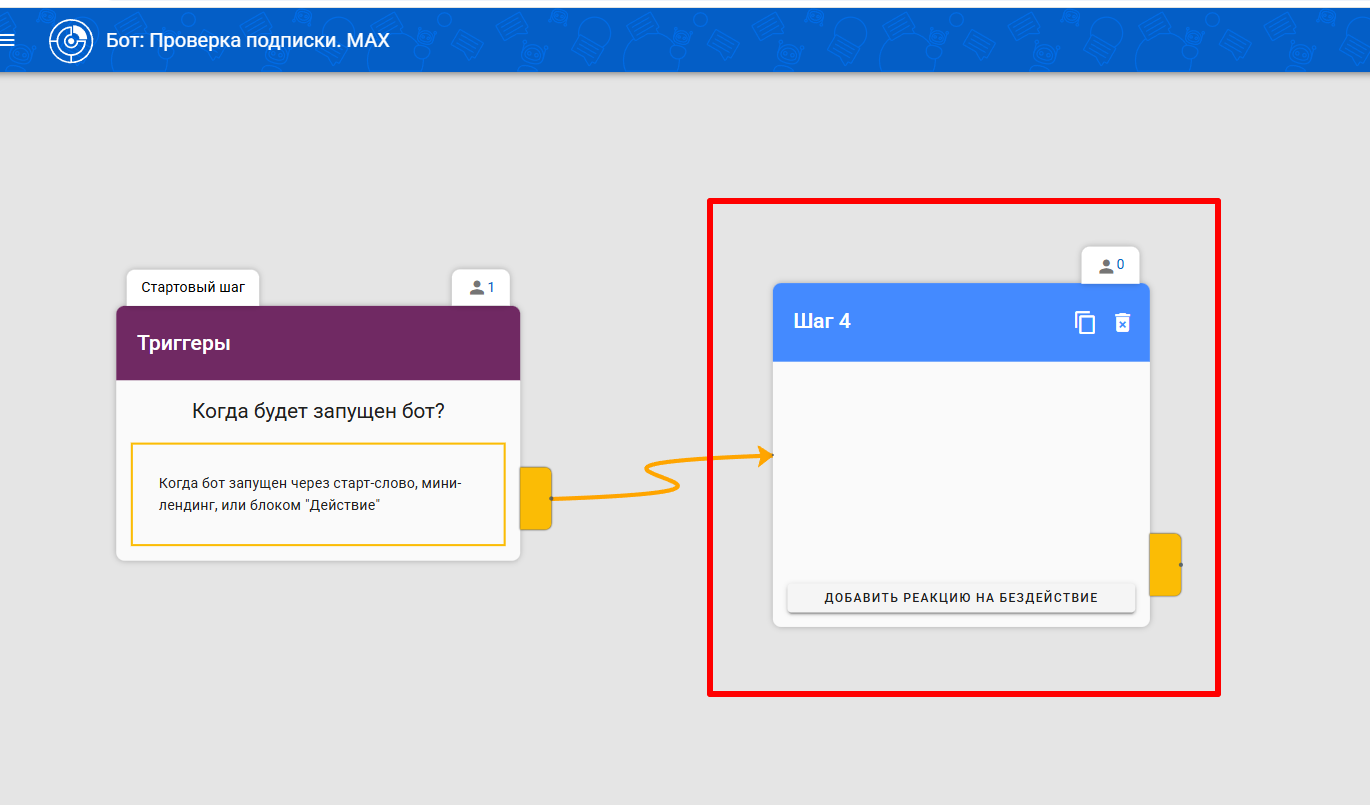Viewport: 1370px width, 805px height.
Task: Click the bot constructor logo icon
Action: click(x=71, y=41)
